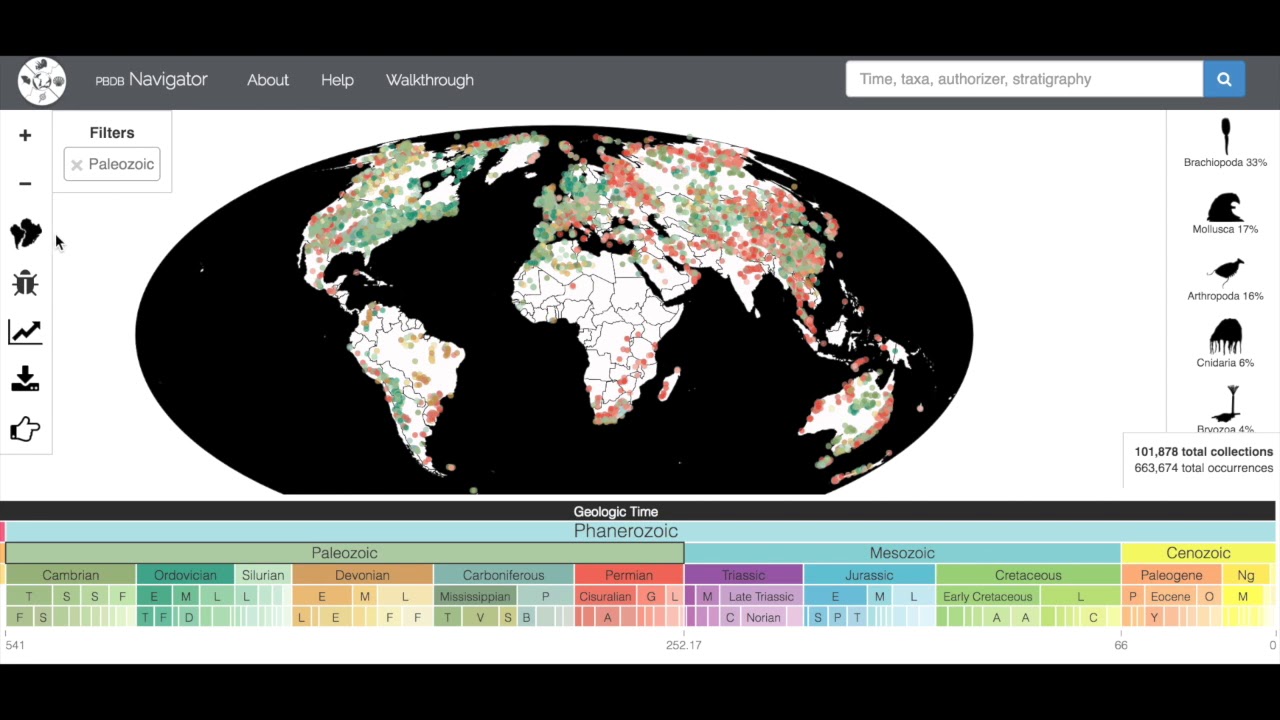Select the Cnidaria silhouette icon
This screenshot has height=720, width=1280.
1225,338
